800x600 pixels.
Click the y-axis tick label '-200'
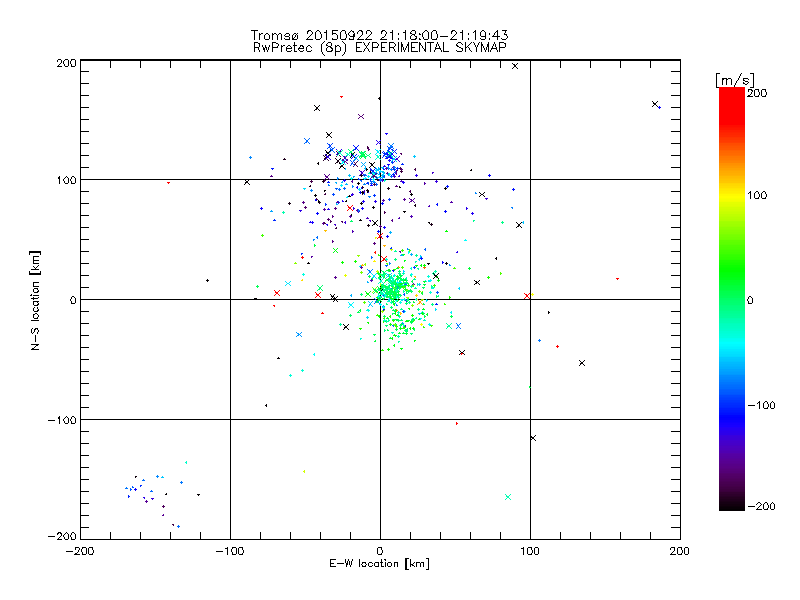pos(62,536)
